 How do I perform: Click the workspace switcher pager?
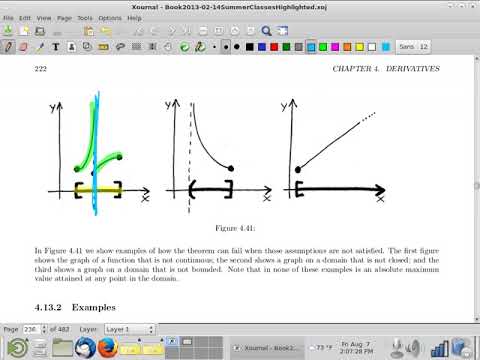[x=195, y=348]
